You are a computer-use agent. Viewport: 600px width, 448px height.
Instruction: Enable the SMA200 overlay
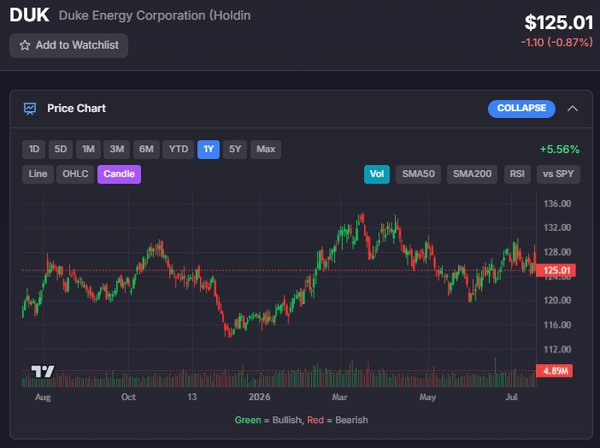pyautogui.click(x=472, y=174)
